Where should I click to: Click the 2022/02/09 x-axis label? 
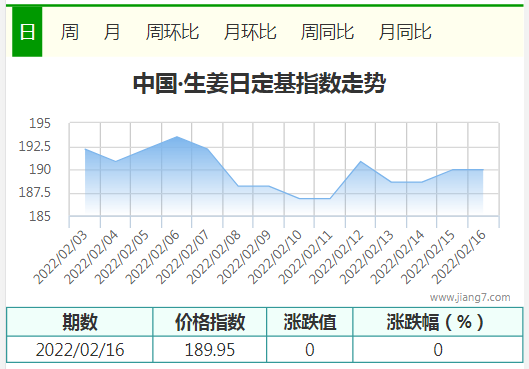click(x=244, y=257)
